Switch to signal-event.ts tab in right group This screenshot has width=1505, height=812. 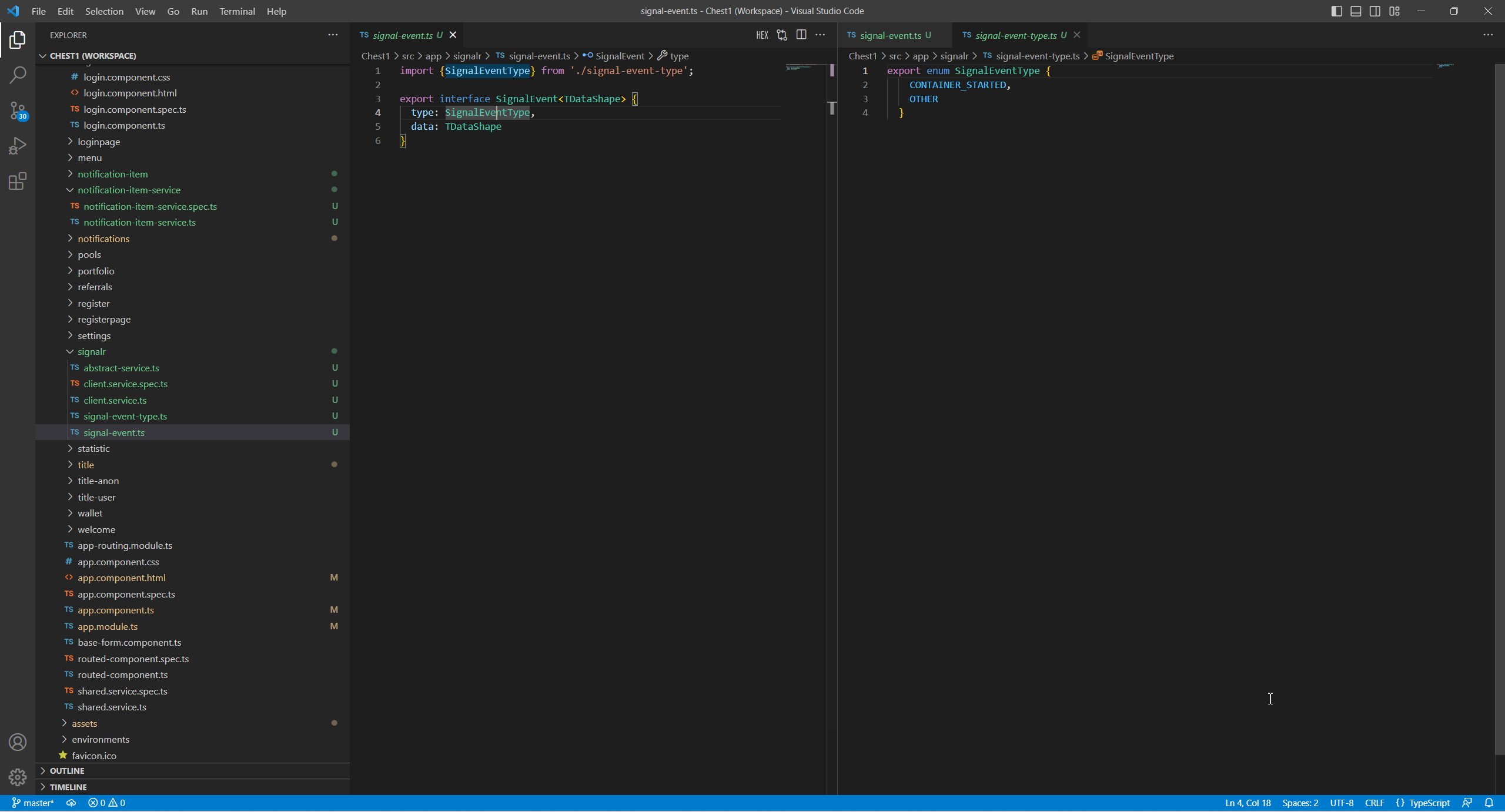890,35
